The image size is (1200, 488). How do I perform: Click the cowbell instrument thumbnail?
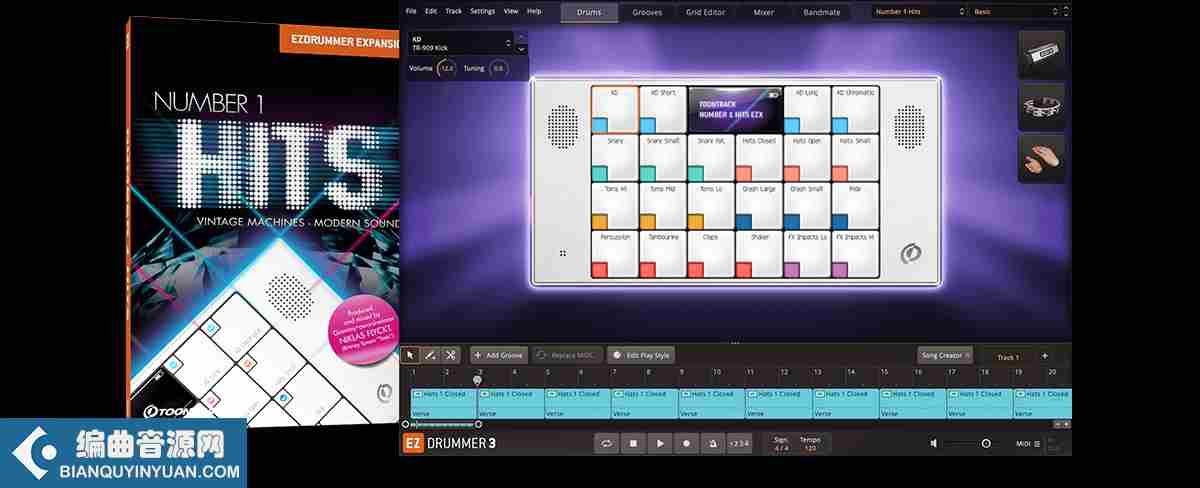tap(1041, 54)
